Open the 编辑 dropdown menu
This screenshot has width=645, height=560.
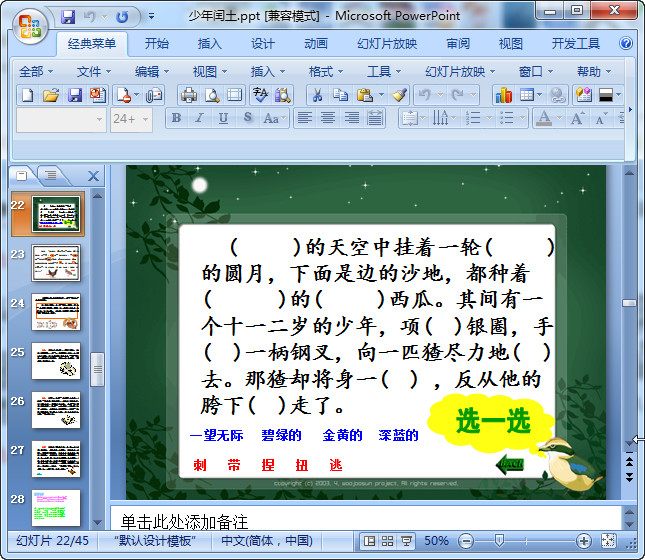pyautogui.click(x=152, y=72)
